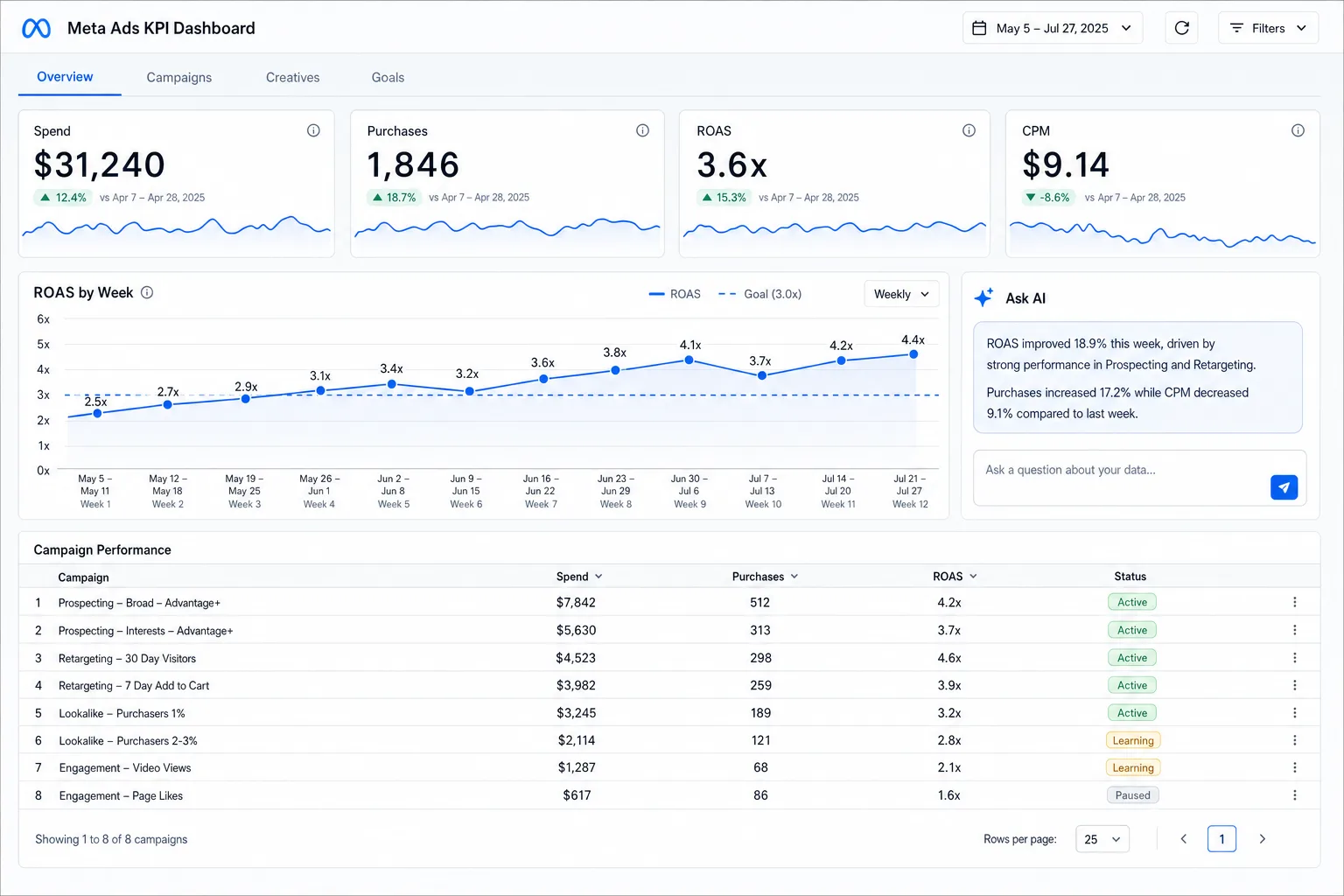1344x896 pixels.
Task: Click Week 9 data point labeled 4.1x
Action: click(x=689, y=360)
